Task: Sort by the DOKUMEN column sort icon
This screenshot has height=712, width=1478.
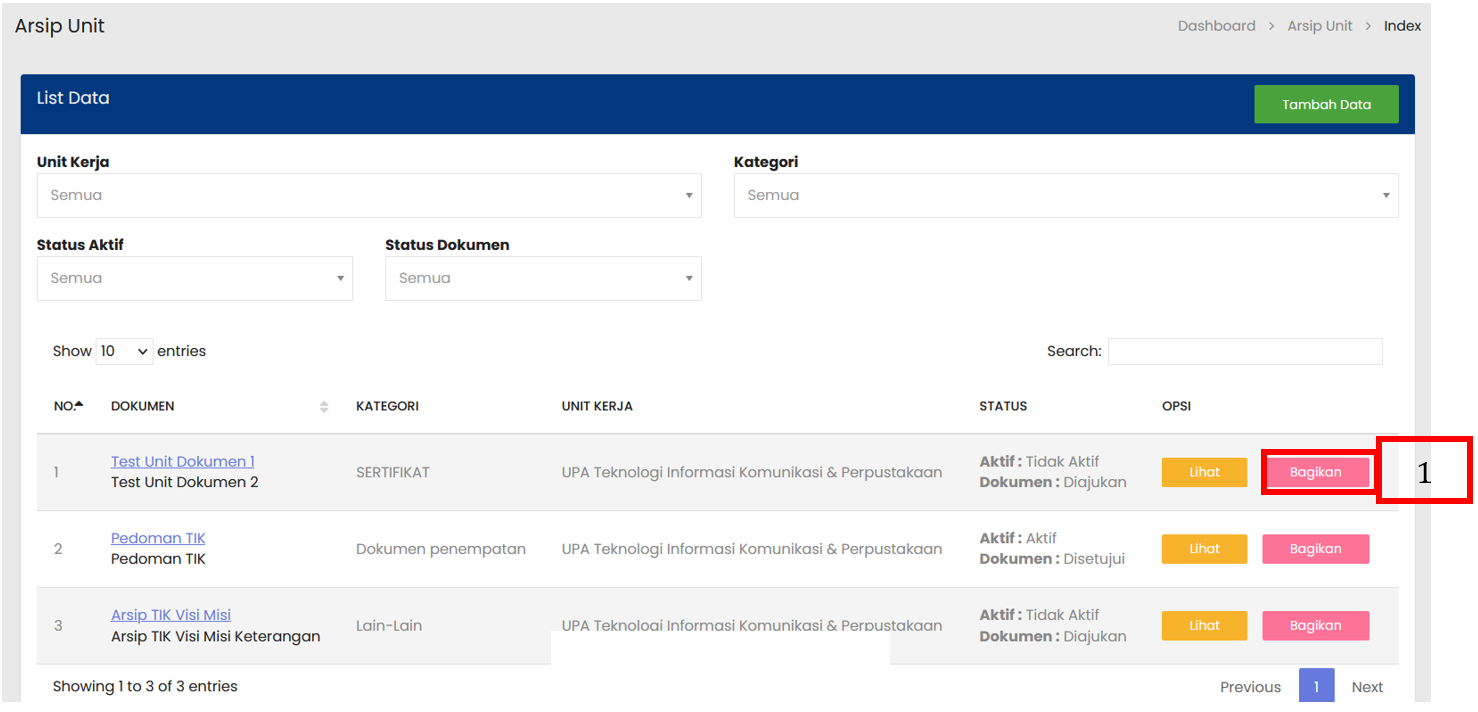Action: coord(324,406)
